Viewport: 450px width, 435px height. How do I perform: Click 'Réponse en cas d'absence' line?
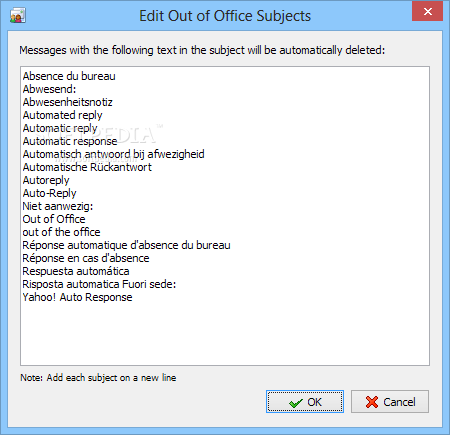pyautogui.click(x=86, y=258)
